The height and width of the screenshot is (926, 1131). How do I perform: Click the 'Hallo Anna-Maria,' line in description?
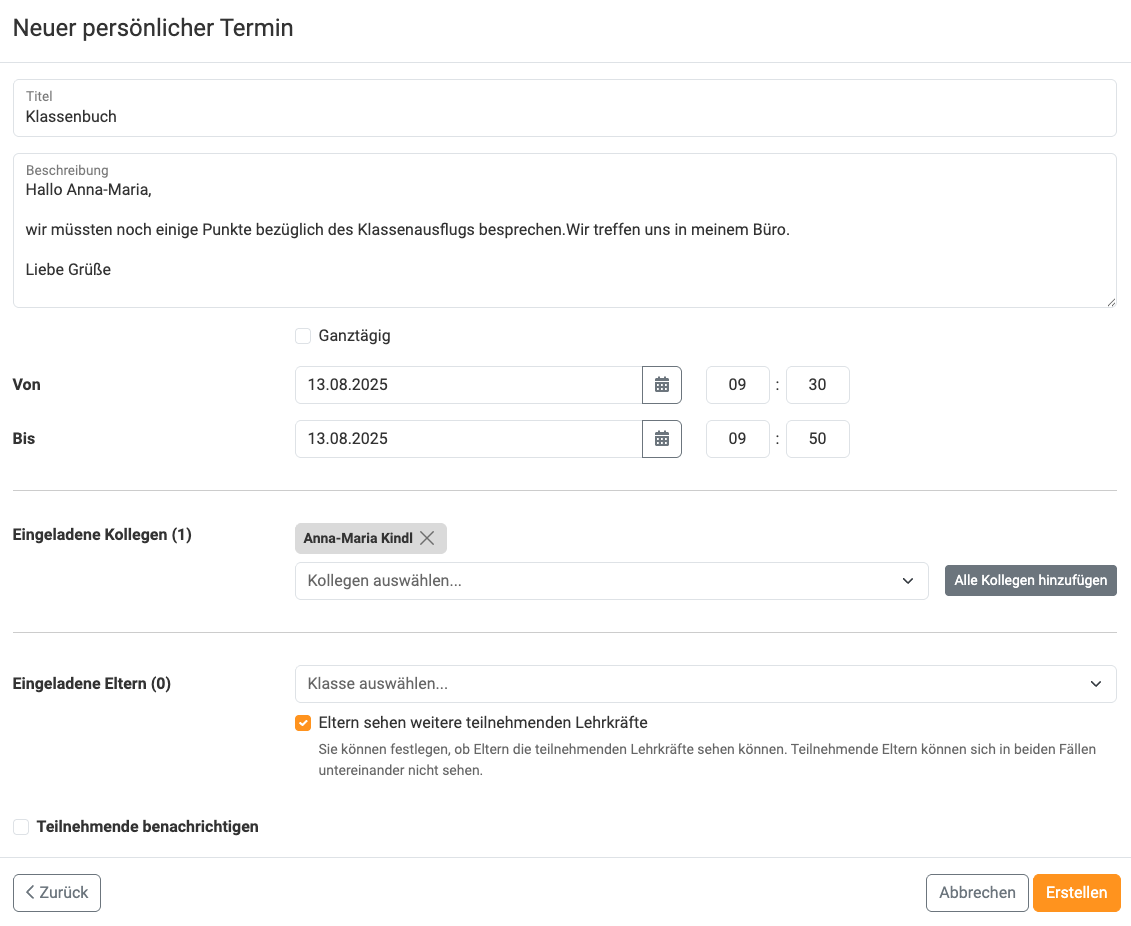[x=89, y=190]
